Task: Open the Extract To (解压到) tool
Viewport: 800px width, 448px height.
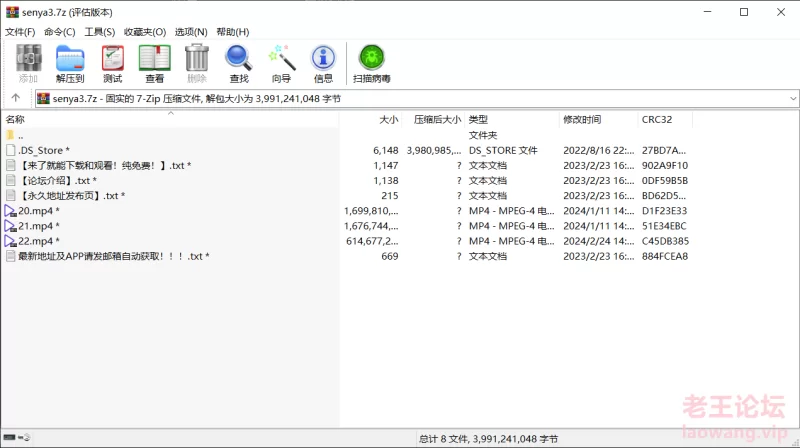Action: click(x=70, y=63)
